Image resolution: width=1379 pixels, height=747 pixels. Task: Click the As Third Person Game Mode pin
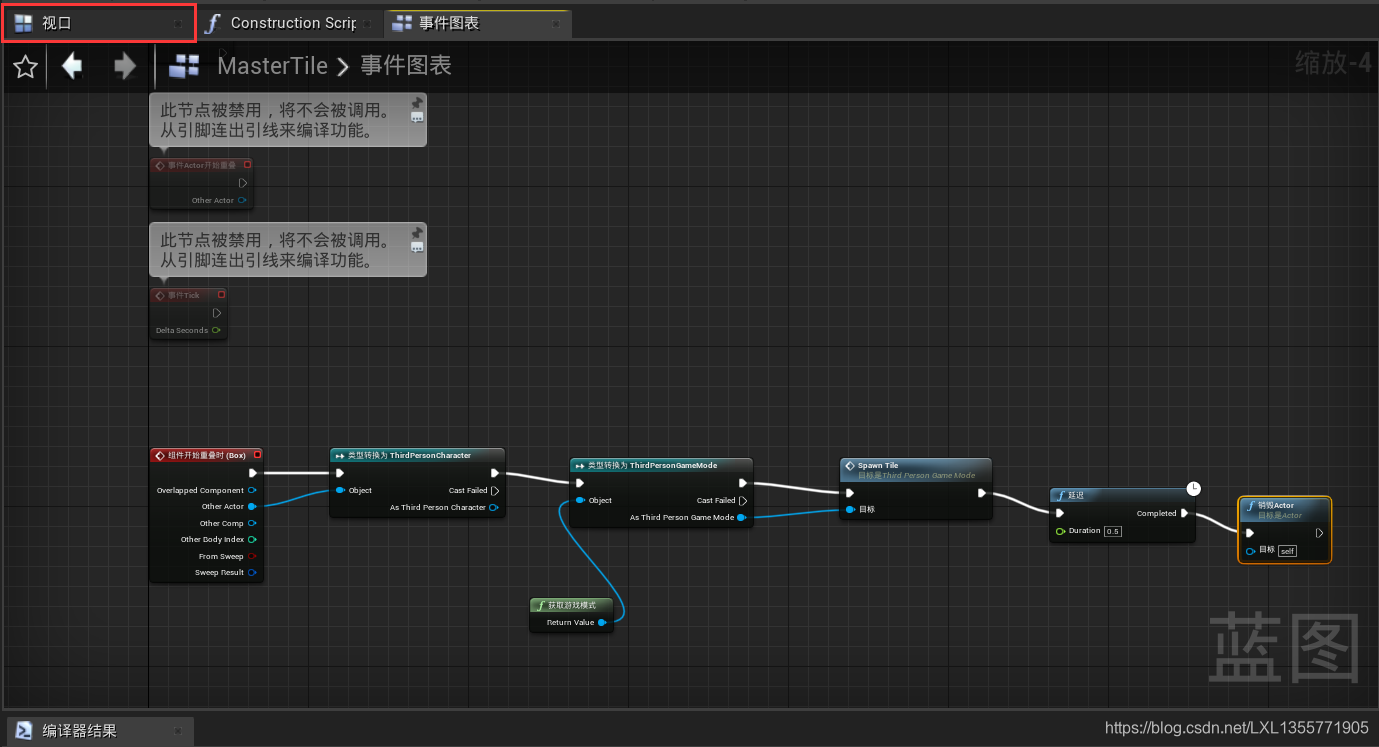[x=742, y=517]
